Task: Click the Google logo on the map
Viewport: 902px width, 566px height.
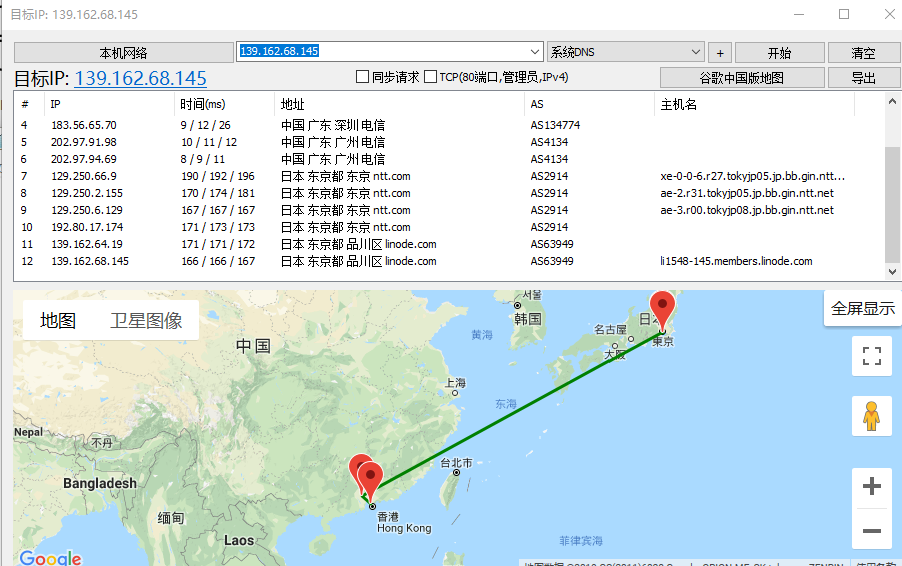Action: tap(51, 557)
